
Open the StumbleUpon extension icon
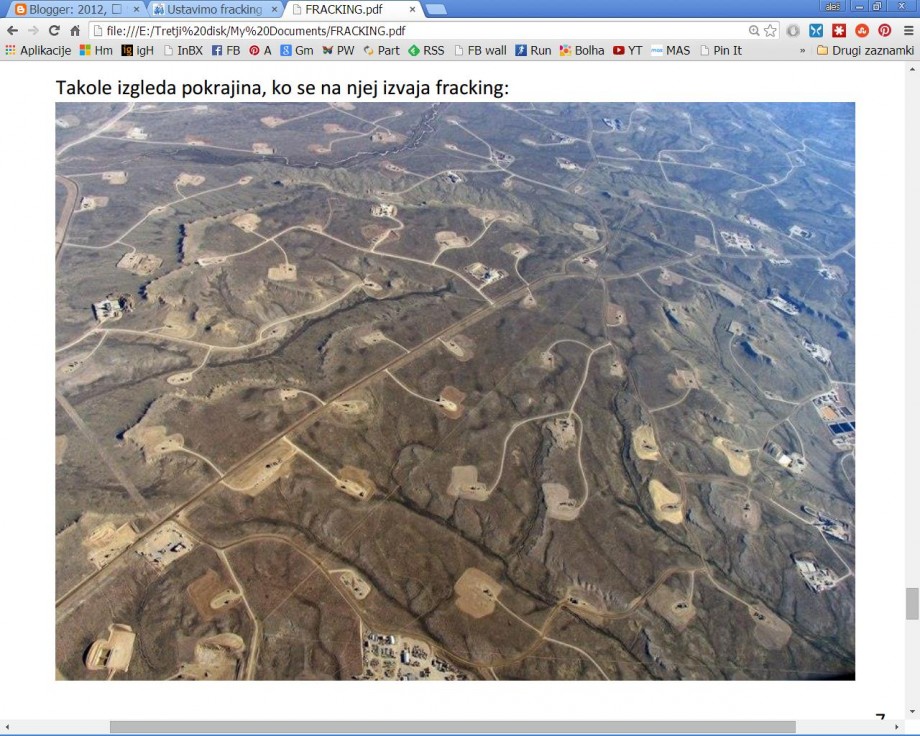pos(861,31)
